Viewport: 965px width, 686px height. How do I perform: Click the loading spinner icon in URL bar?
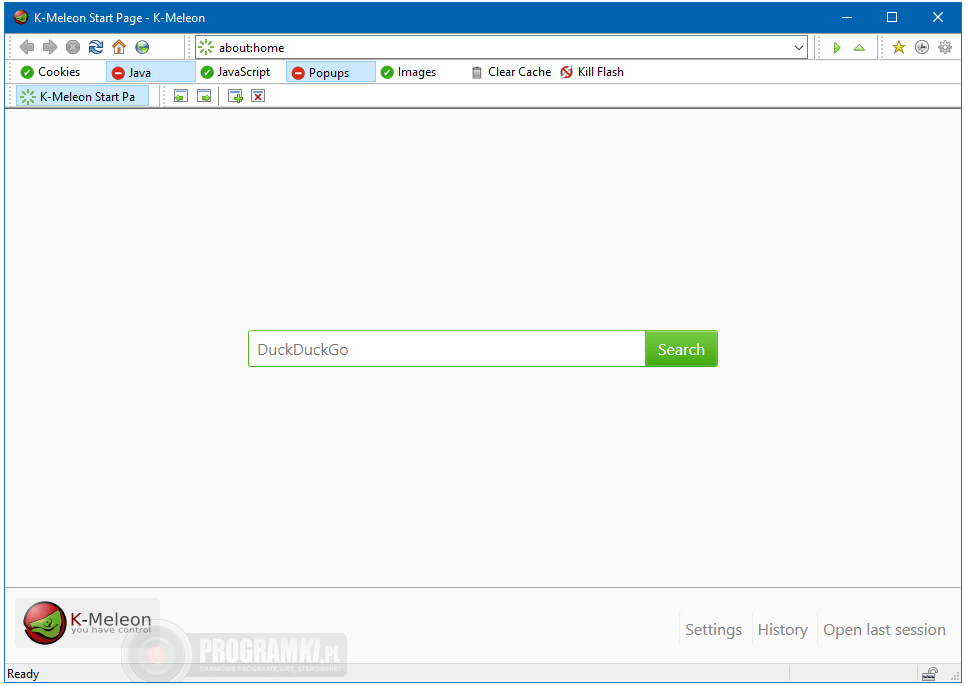206,47
